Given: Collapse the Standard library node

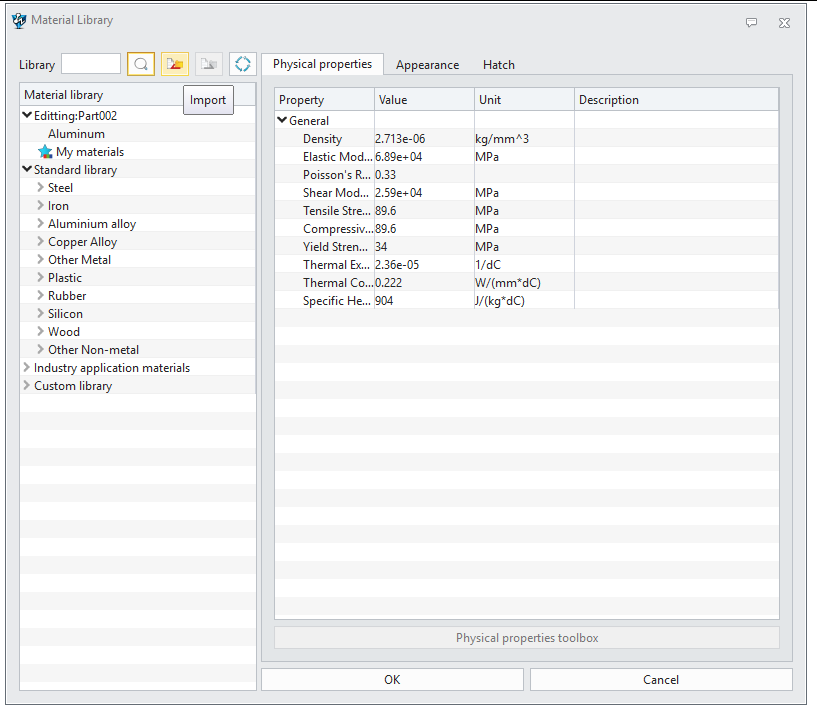Looking at the screenshot, I should (27, 170).
